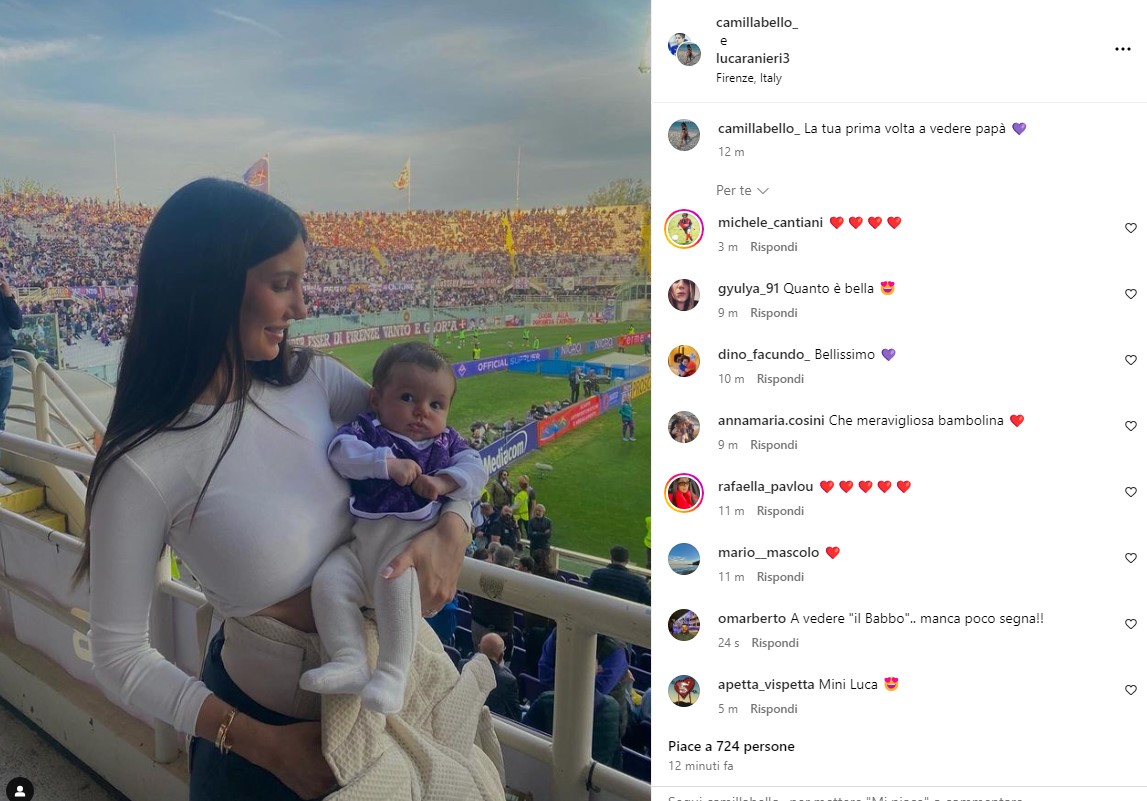Open michele_cantiani's profile picture
This screenshot has width=1147, height=801.
point(684,229)
